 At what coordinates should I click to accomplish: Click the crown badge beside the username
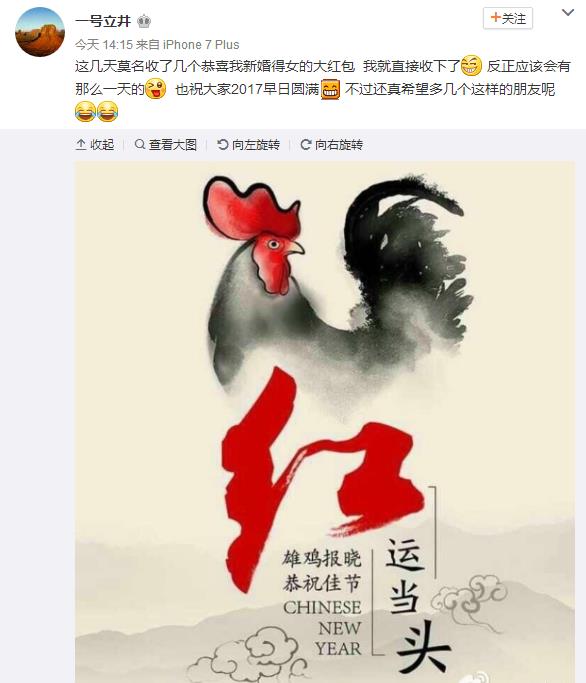(144, 21)
